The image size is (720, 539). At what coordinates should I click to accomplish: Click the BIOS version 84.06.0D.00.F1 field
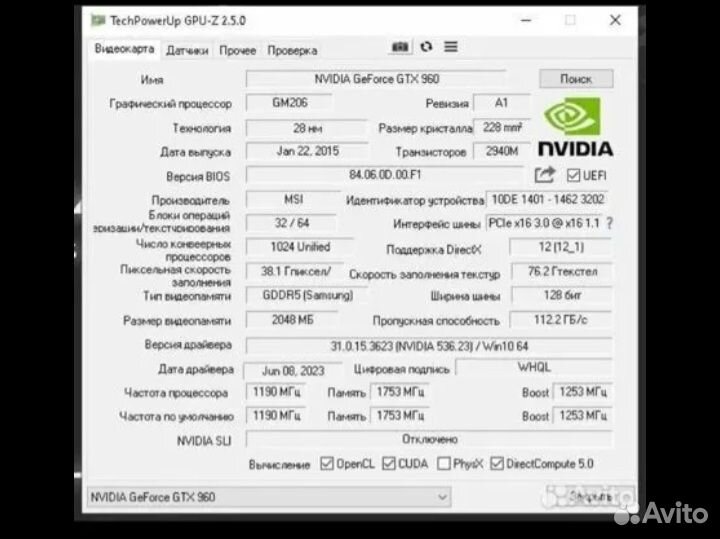point(384,175)
